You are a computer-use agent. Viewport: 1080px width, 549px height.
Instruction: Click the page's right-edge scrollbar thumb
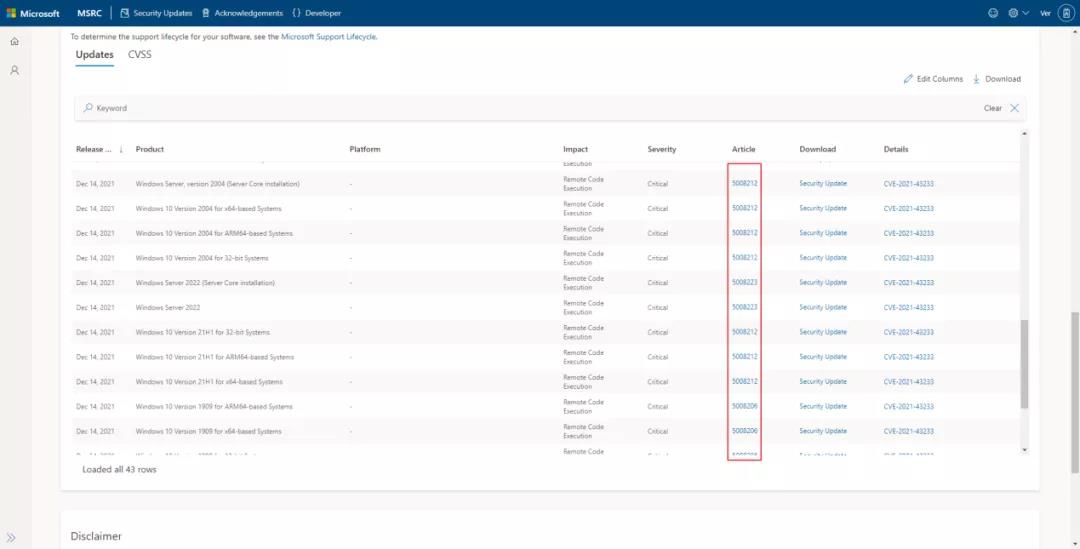pos(1076,393)
